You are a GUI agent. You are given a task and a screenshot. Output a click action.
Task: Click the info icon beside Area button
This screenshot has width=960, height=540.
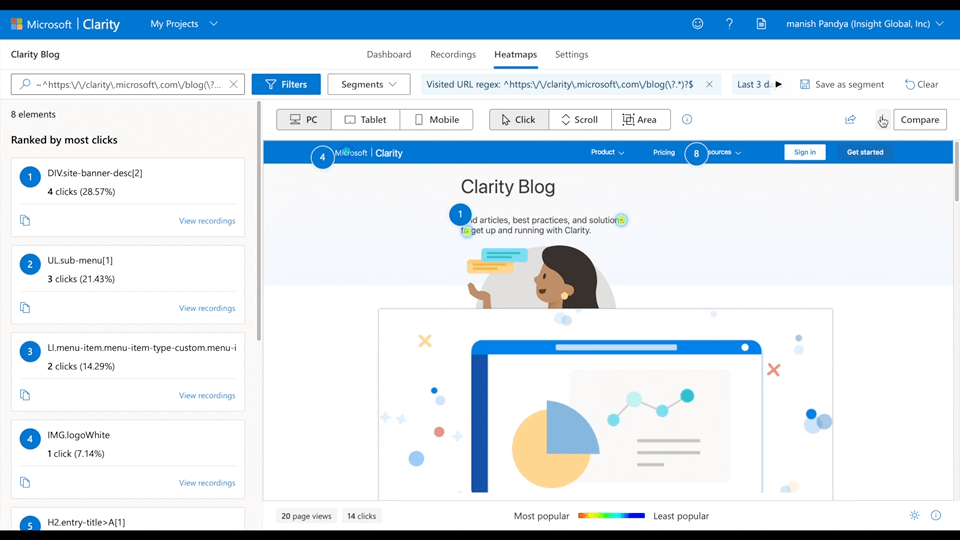pyautogui.click(x=687, y=120)
